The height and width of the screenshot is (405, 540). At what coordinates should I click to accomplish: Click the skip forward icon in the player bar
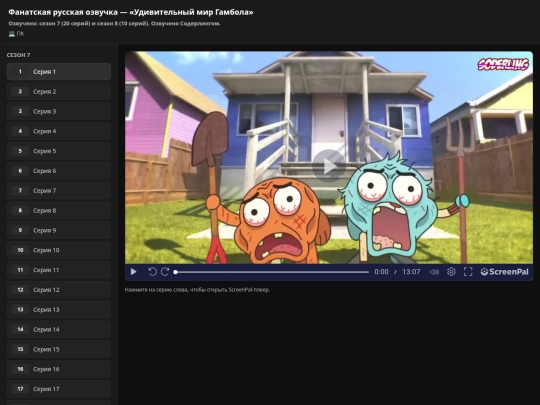pyautogui.click(x=165, y=272)
